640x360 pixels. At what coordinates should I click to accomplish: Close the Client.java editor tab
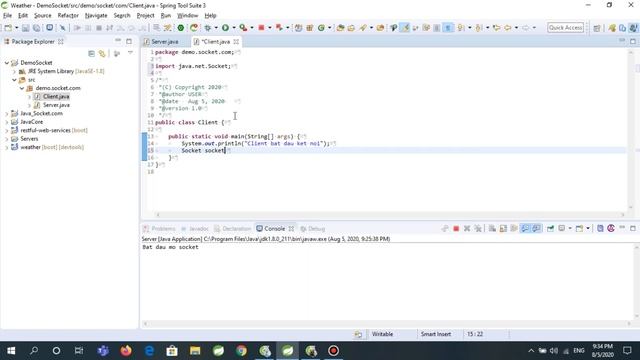236,42
